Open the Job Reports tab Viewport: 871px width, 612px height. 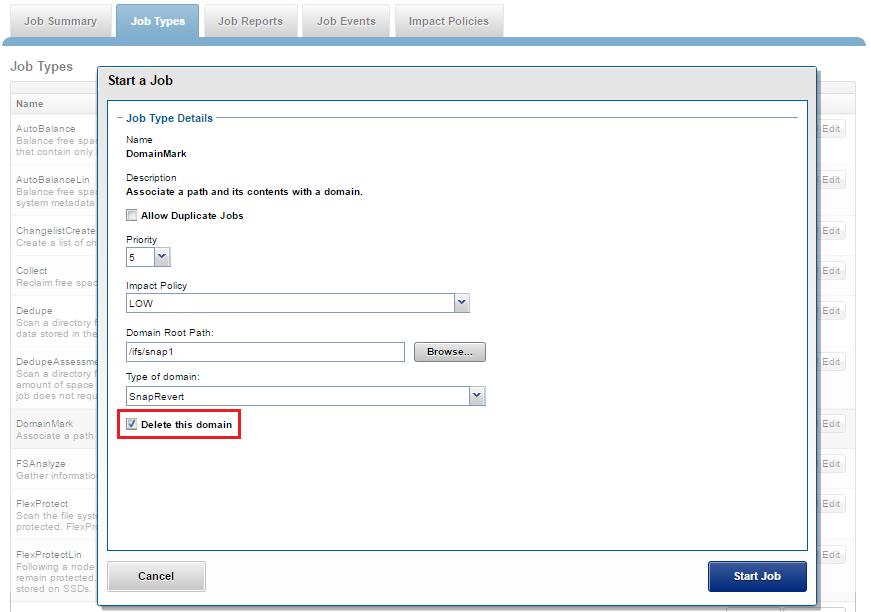click(250, 21)
